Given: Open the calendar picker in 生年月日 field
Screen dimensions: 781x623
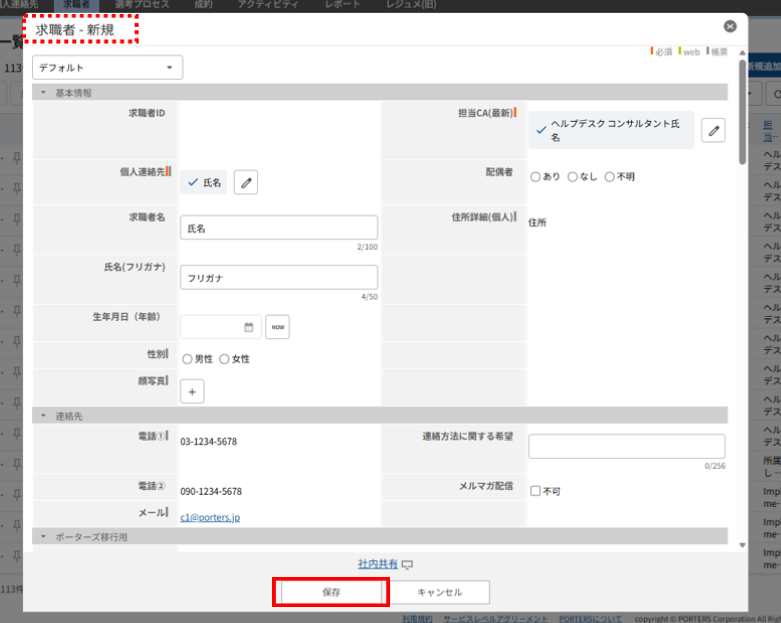Looking at the screenshot, I should click(x=248, y=327).
